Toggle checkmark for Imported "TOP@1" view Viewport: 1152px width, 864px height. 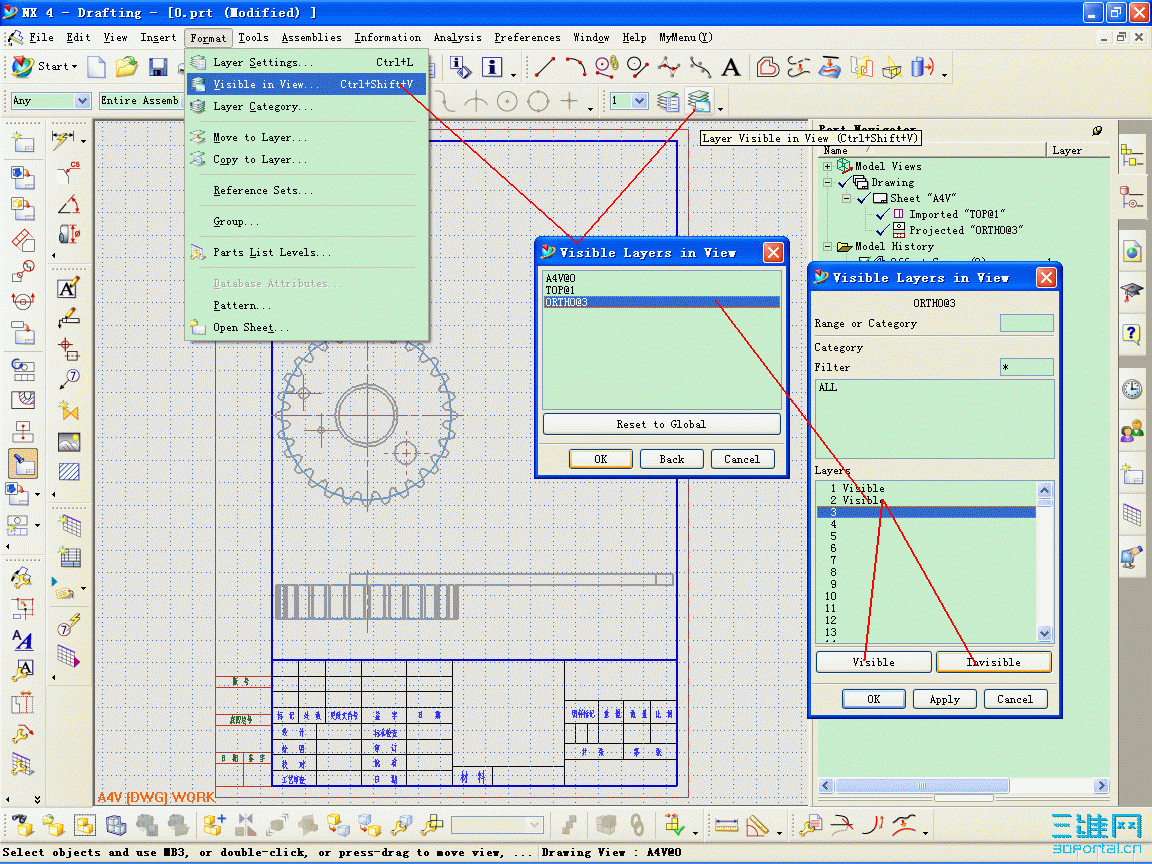881,214
